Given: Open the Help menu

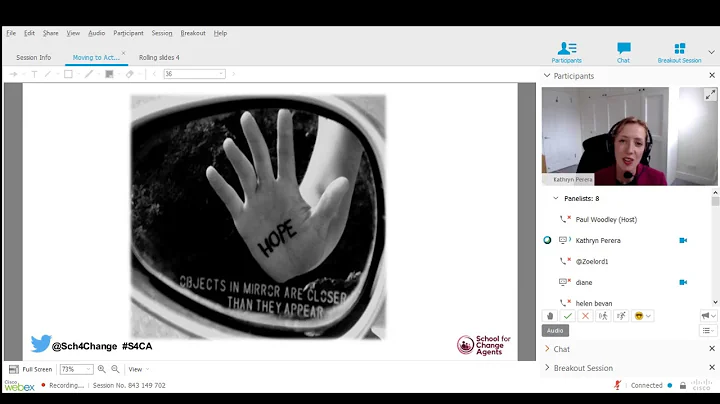Looking at the screenshot, I should pyautogui.click(x=220, y=33).
